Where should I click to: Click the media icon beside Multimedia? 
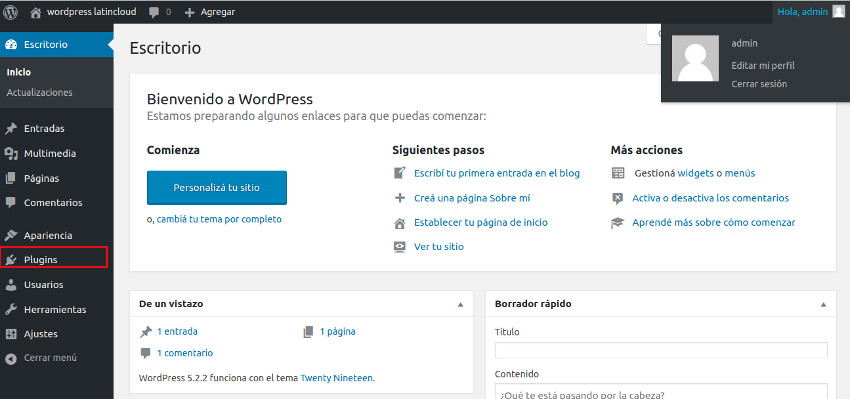pyautogui.click(x=11, y=153)
